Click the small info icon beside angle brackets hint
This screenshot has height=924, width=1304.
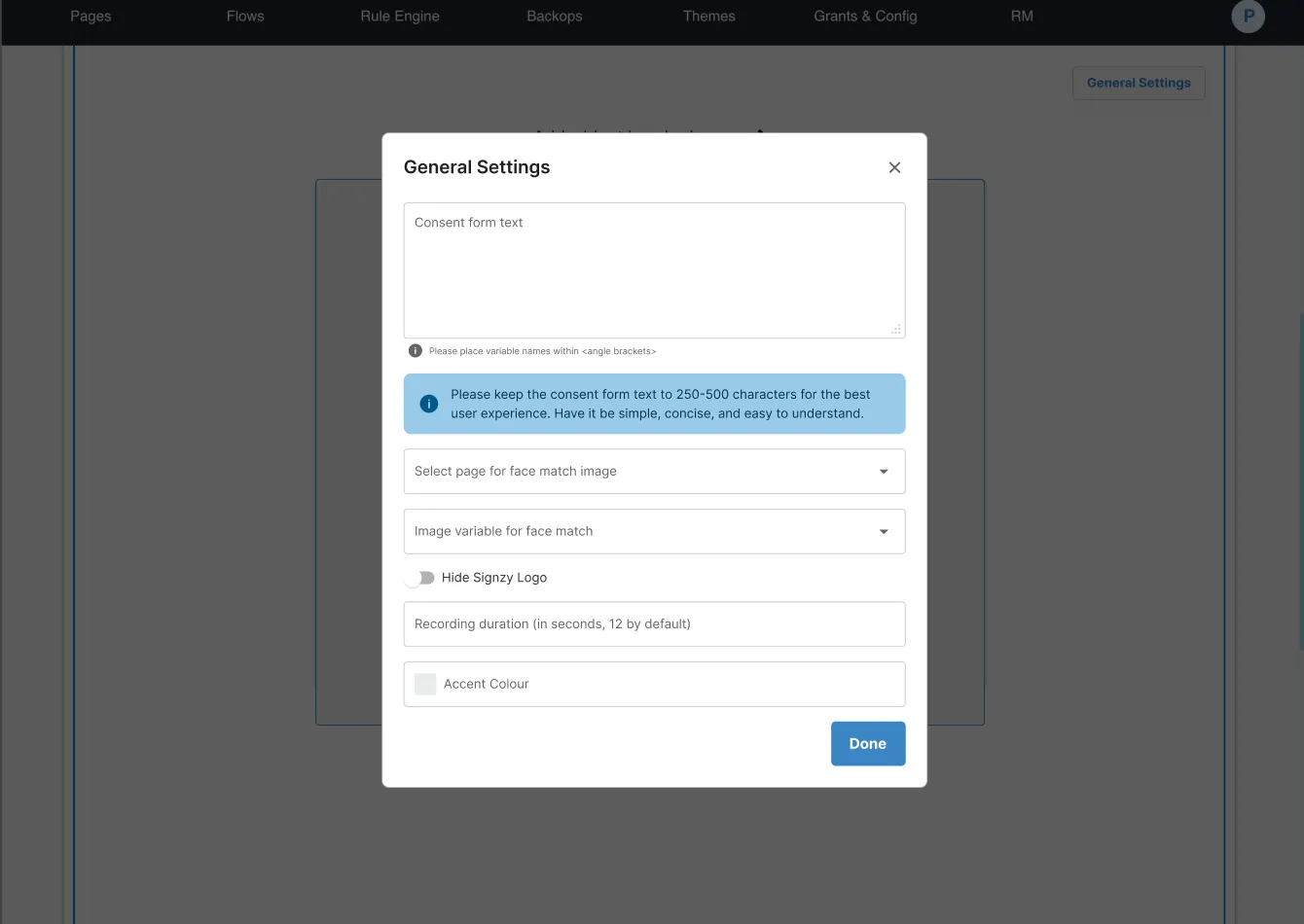tap(416, 351)
